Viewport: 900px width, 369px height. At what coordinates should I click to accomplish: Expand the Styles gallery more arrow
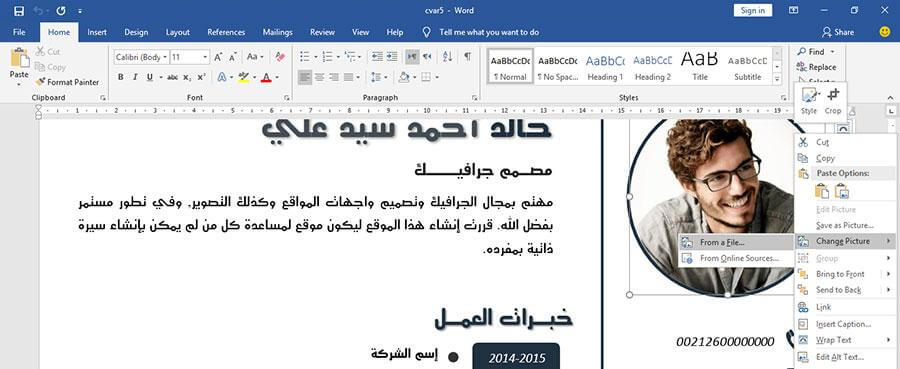777,80
